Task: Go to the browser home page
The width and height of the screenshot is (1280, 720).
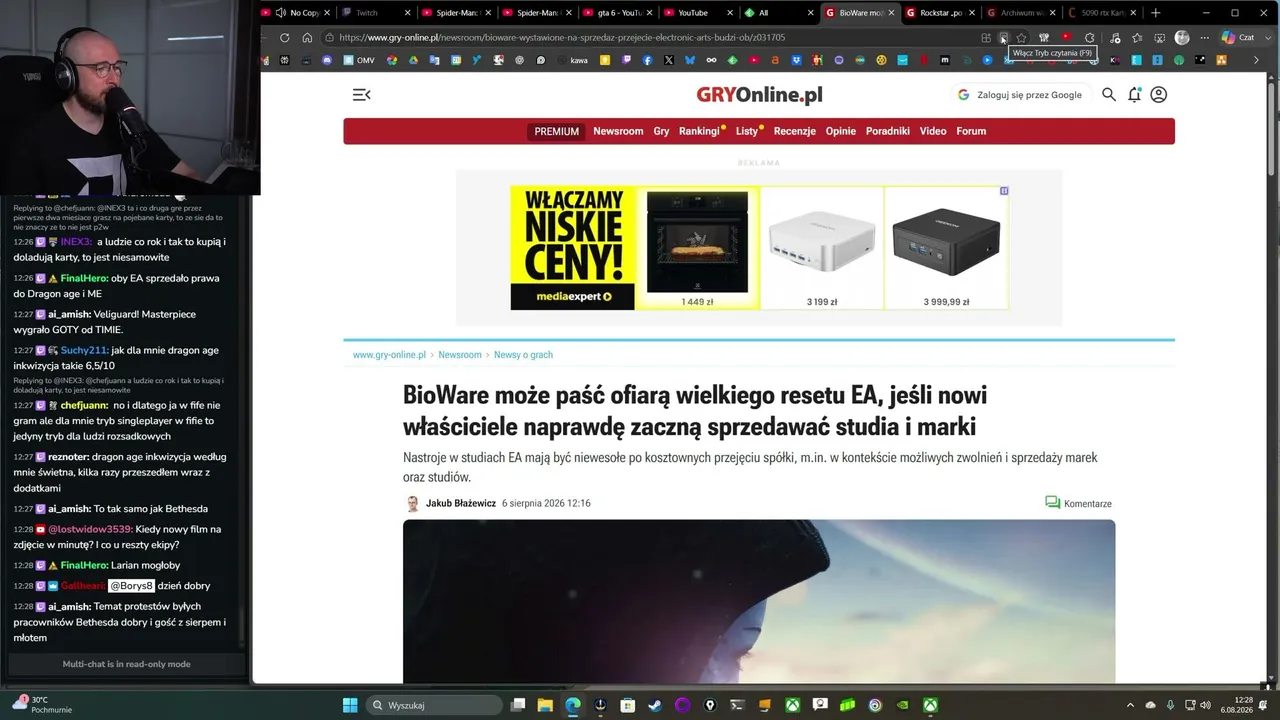Action: coord(307,38)
